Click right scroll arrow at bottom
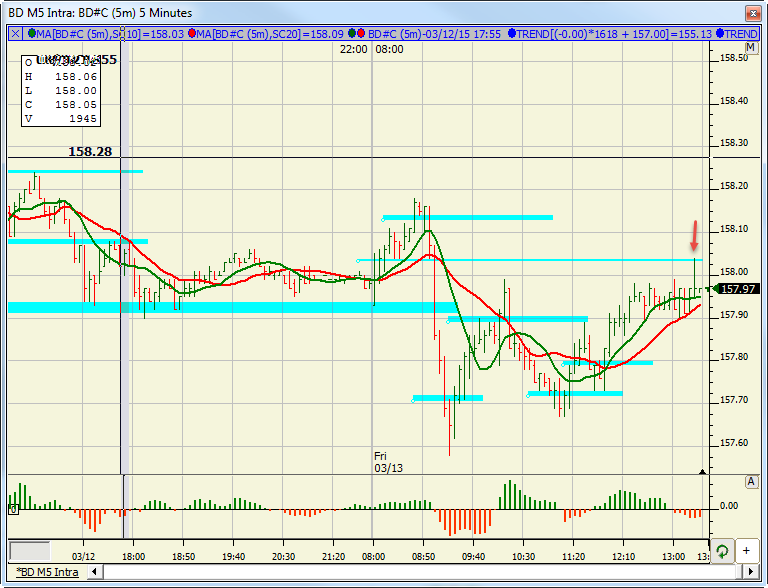768x588 pixels. [x=750, y=571]
